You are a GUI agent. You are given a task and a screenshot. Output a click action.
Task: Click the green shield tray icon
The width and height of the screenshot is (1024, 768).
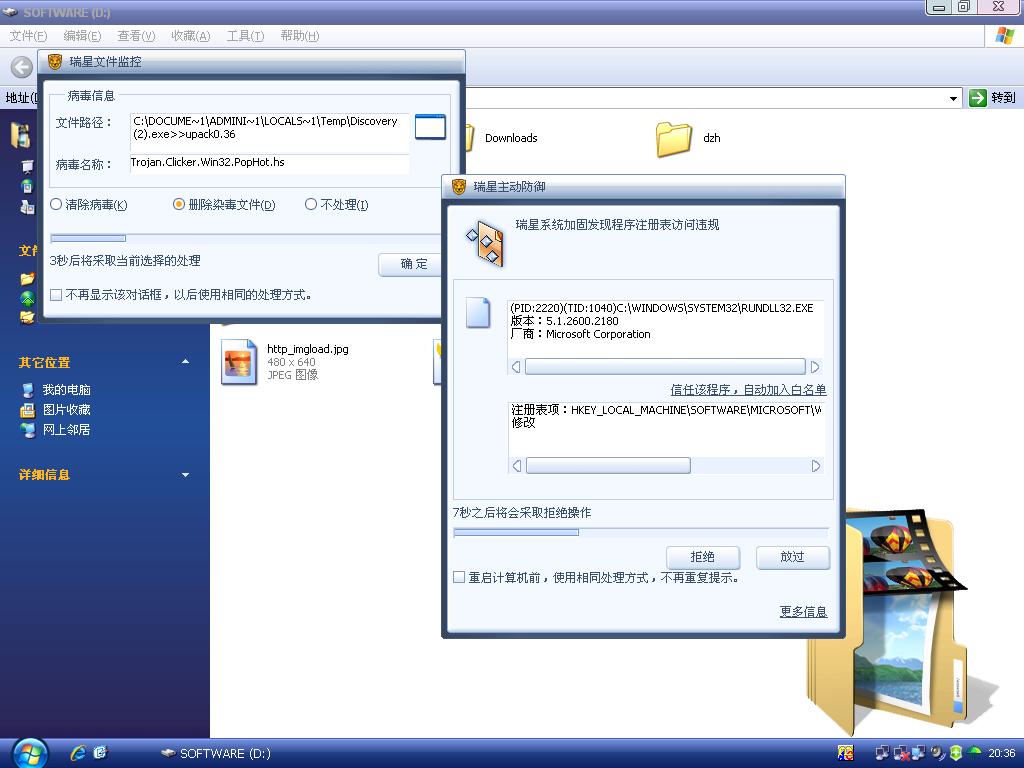point(955,753)
